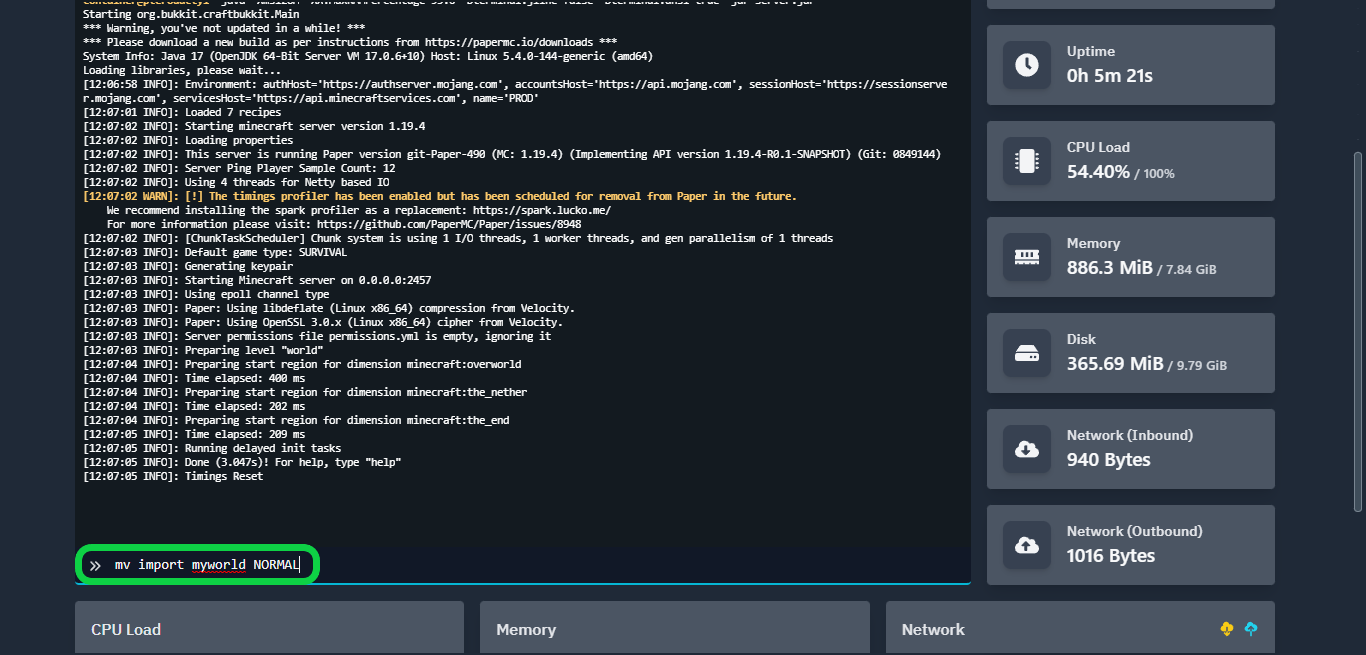This screenshot has height=655, width=1366.
Task: Click the Uptime statistics card
Action: pos(1130,64)
